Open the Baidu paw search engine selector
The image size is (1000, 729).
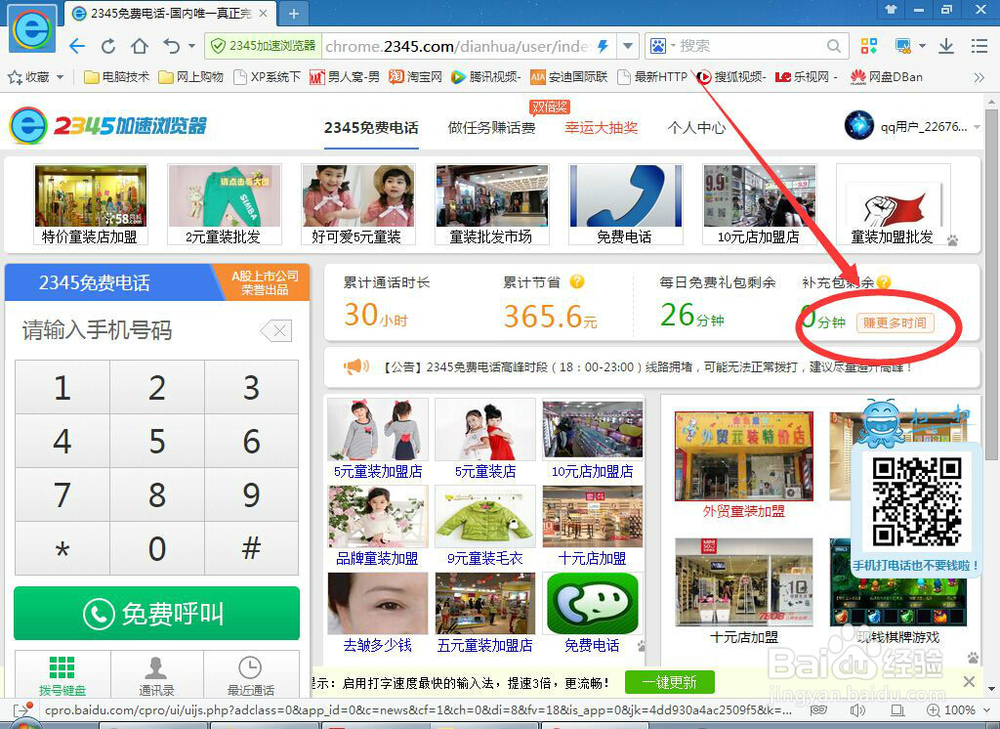(x=658, y=46)
